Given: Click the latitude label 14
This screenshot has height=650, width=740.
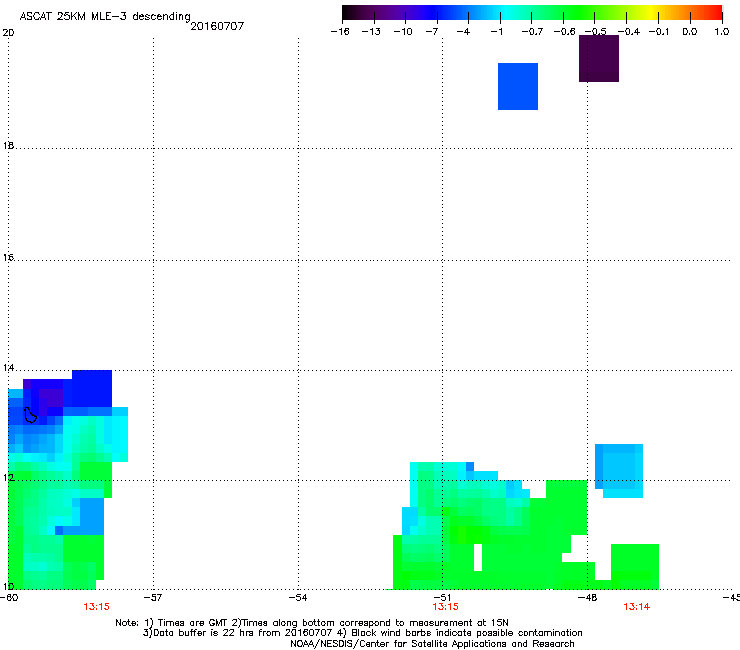Looking at the screenshot, I should click(8, 368).
